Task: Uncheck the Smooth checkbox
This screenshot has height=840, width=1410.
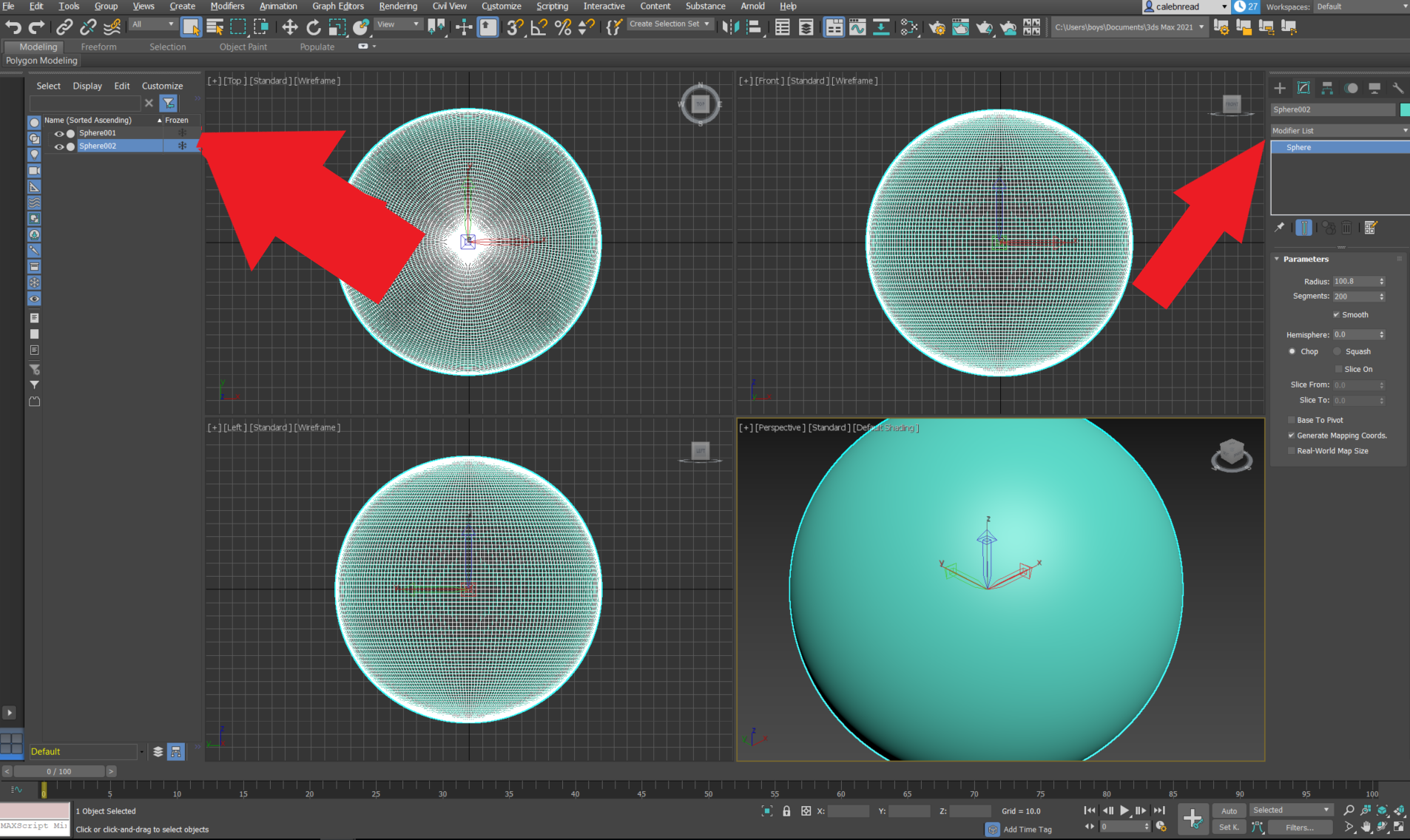Action: (x=1337, y=315)
